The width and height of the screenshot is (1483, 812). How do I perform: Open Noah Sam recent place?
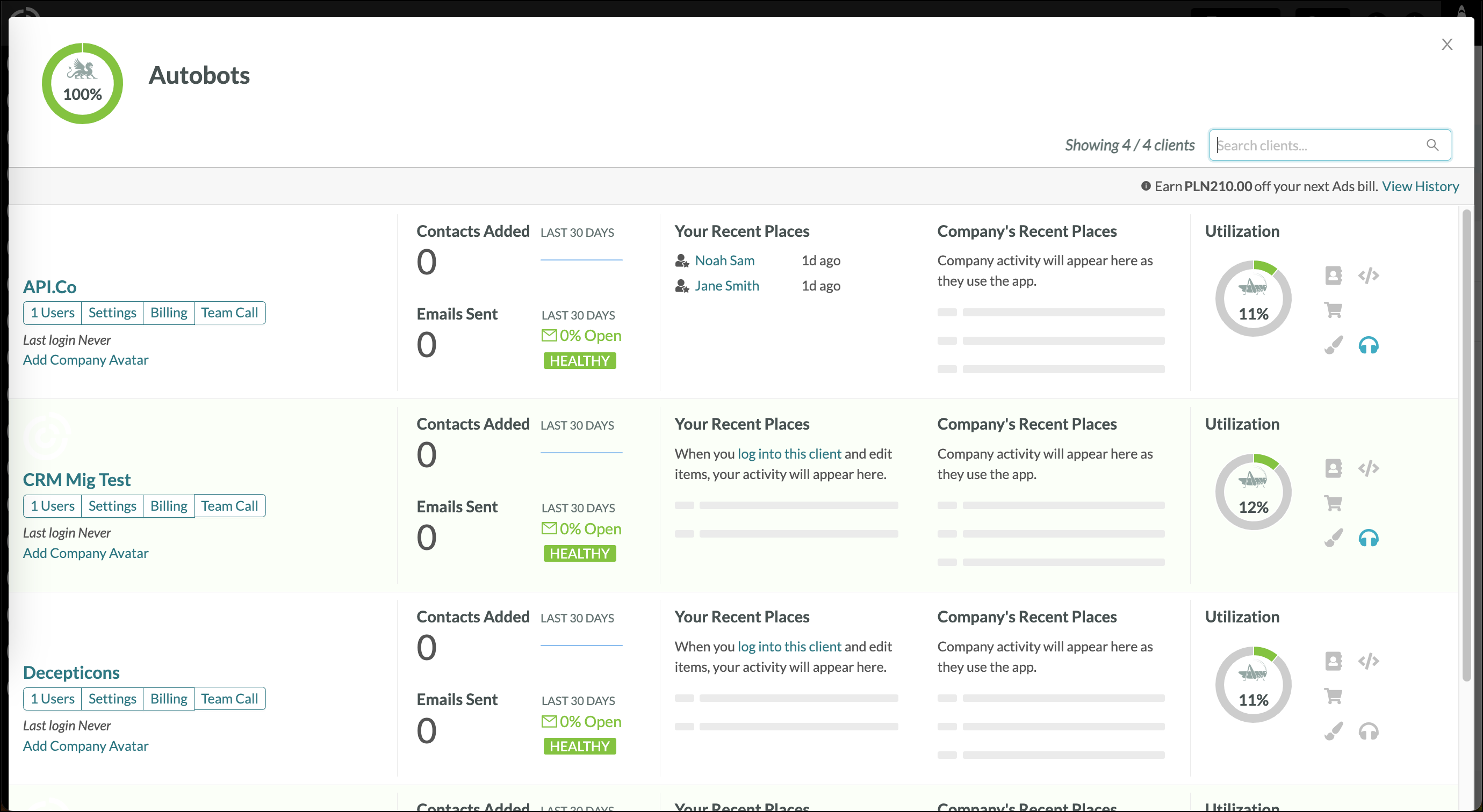(725, 260)
